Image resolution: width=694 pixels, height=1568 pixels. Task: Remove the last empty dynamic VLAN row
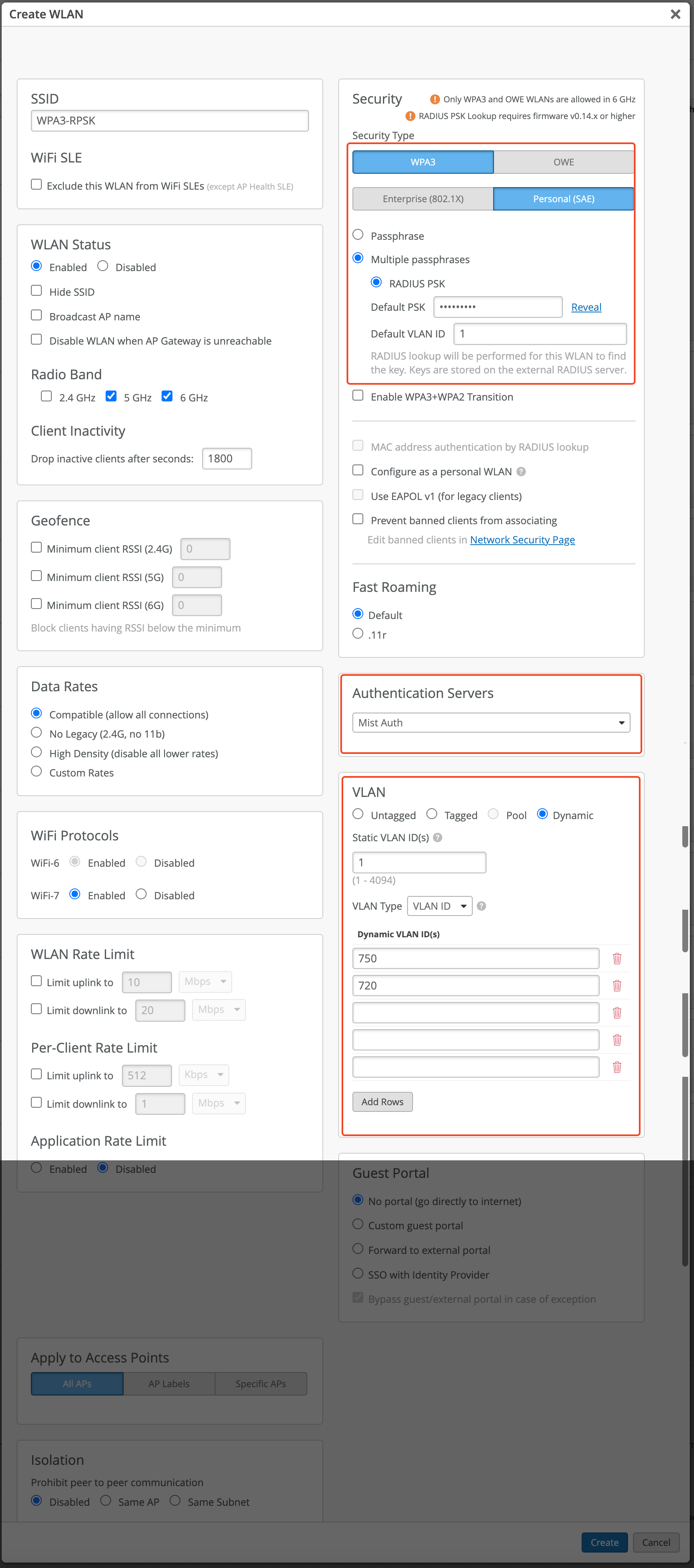(617, 1067)
